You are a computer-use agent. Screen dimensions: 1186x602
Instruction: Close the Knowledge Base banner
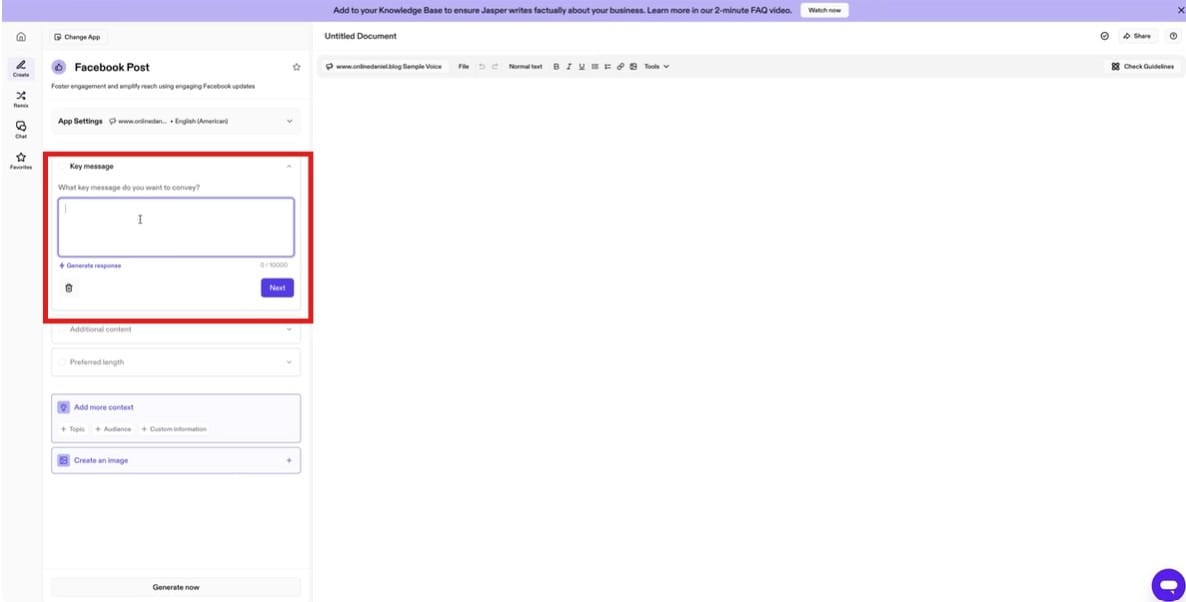tap(1181, 11)
